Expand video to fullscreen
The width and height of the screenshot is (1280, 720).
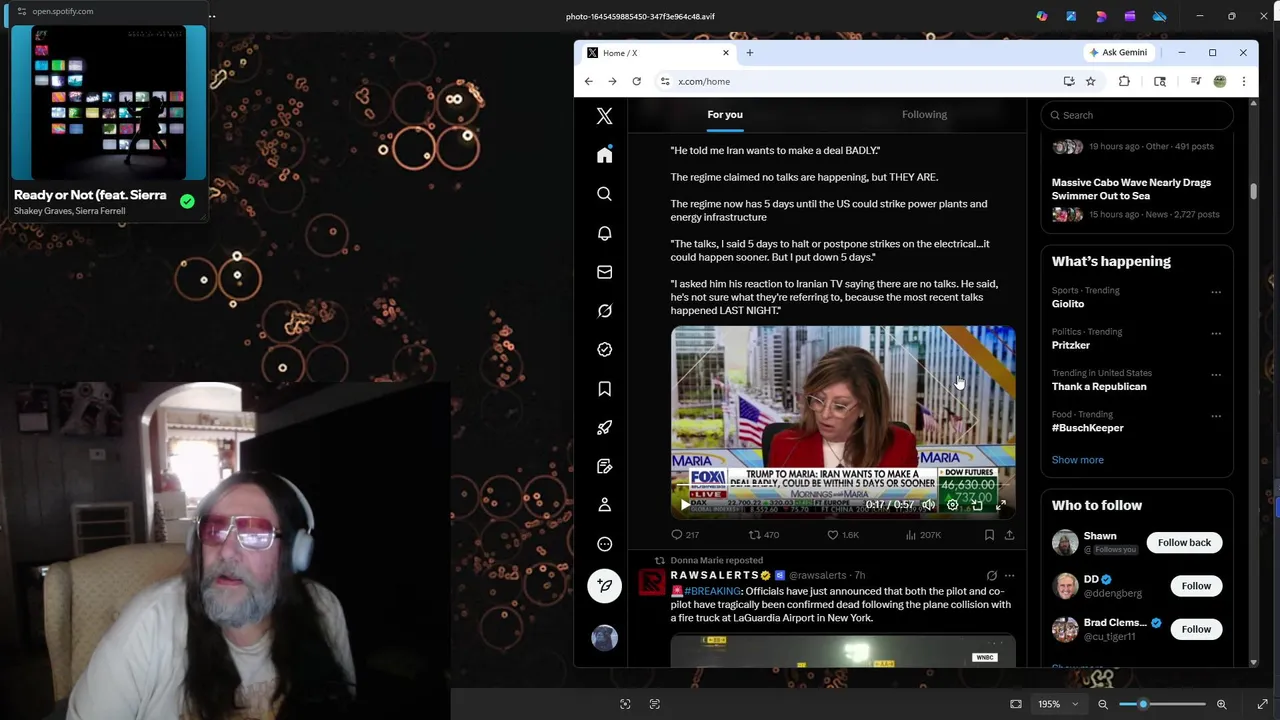tap(1001, 506)
